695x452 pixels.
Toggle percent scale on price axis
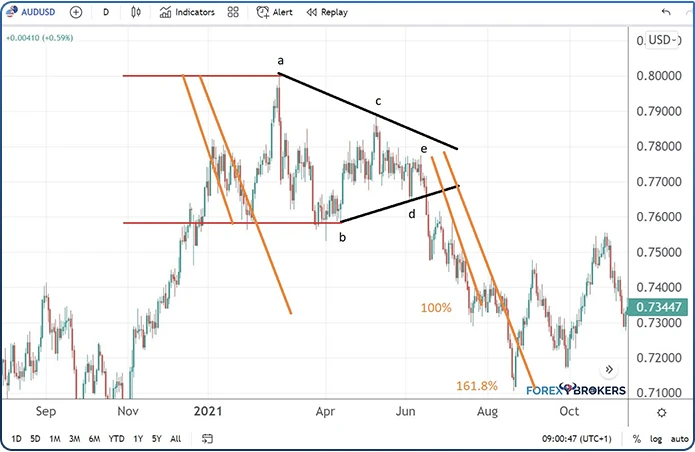click(636, 438)
